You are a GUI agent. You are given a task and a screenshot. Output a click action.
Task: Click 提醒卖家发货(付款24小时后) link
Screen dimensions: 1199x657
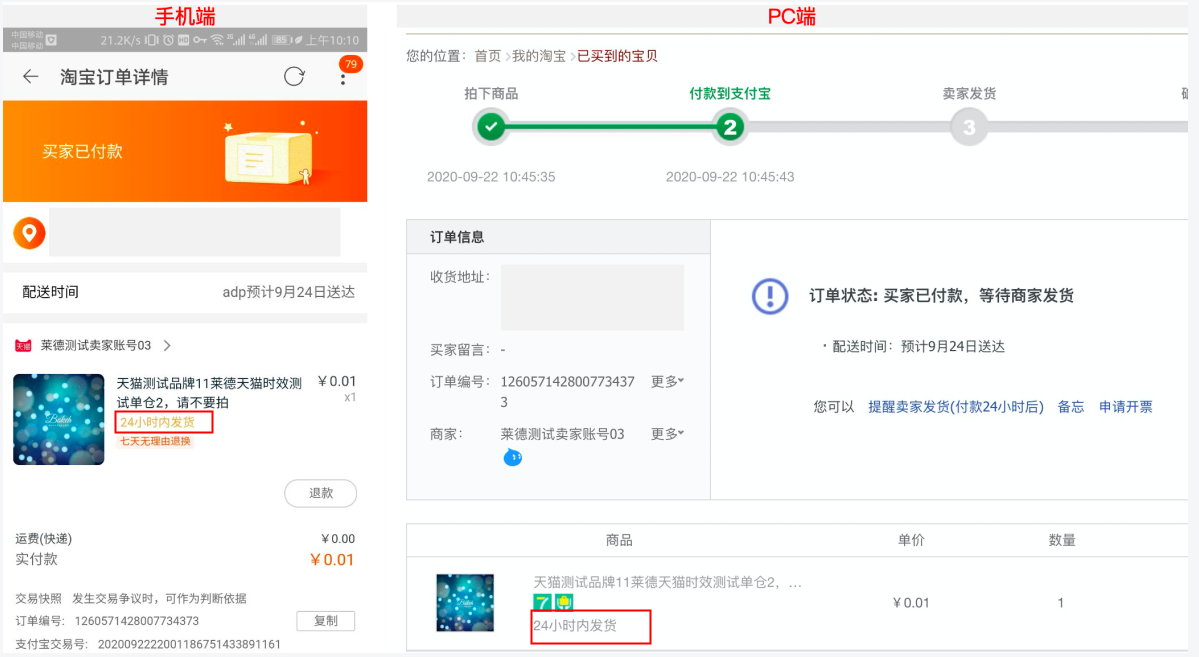point(956,407)
